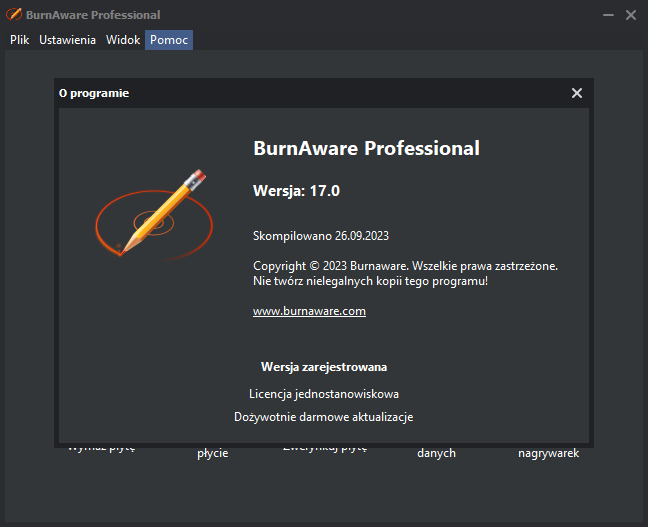Viewport: 648px width, 527px height.
Task: Click the Nie twórz nielegalnych kopii line
Action: [x=370, y=281]
